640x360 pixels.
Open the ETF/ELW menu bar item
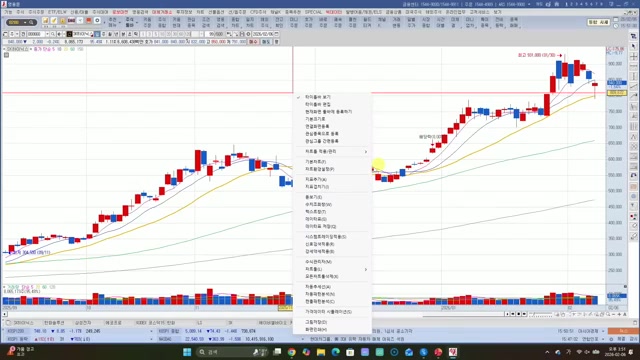point(57,13)
